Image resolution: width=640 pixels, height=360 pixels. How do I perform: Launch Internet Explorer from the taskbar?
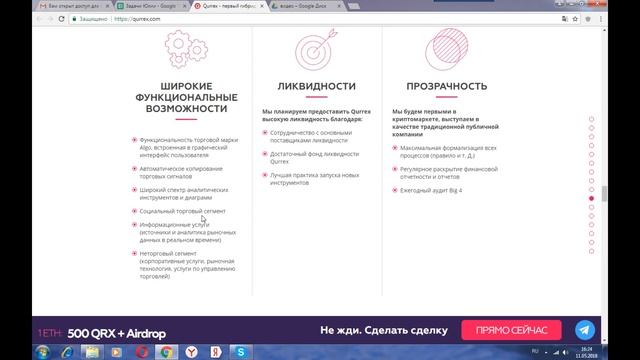67,352
